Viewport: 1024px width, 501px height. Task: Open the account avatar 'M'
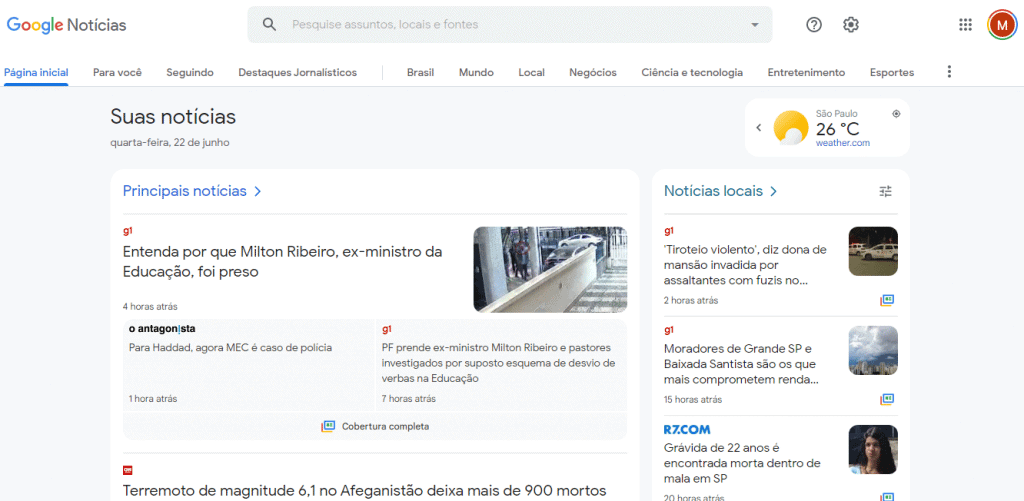1001,25
